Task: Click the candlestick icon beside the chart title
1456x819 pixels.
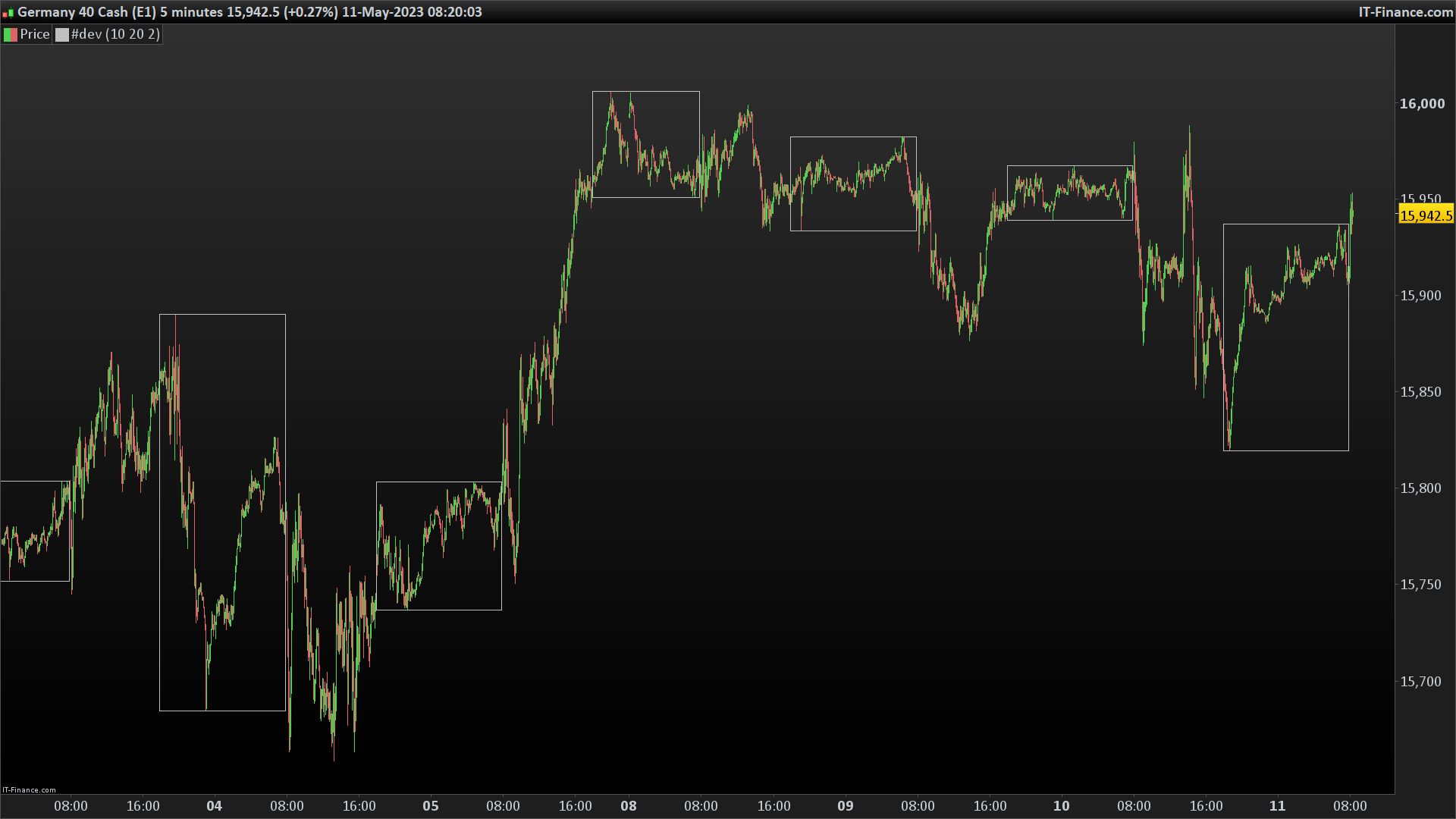Action: [8, 12]
